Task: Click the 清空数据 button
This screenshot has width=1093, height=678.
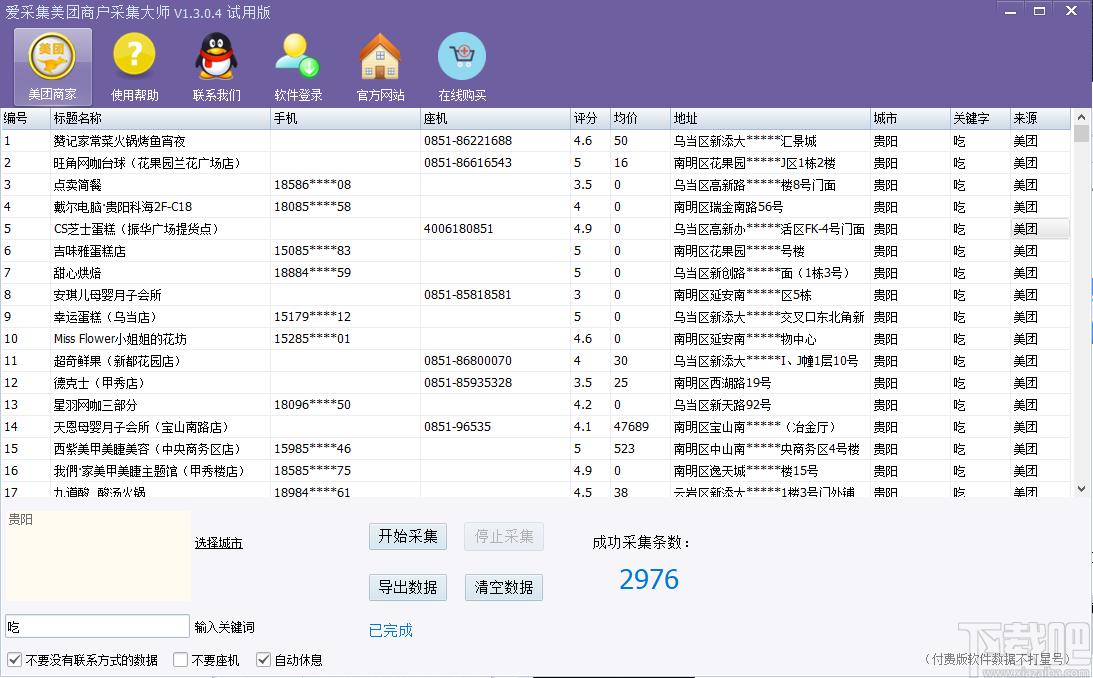Action: pos(504,587)
